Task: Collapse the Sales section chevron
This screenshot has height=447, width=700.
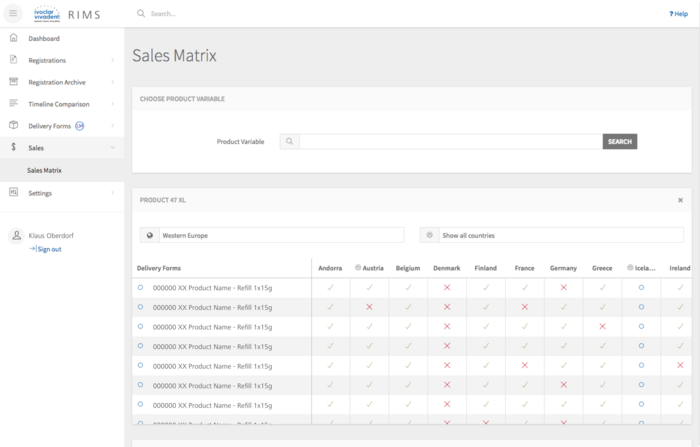Action: click(112, 148)
